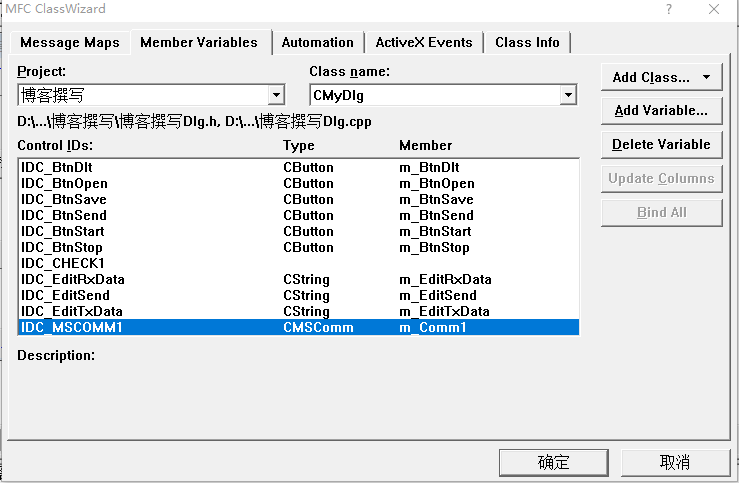Viewport: 739px width, 483px height.
Task: Click the Class name field showing CMyDlg
Action: point(443,95)
